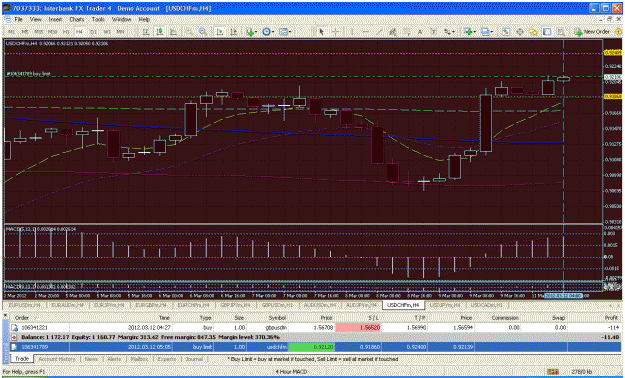The width and height of the screenshot is (625, 378).
Task: Zoom out of the chart
Action: click(203, 32)
